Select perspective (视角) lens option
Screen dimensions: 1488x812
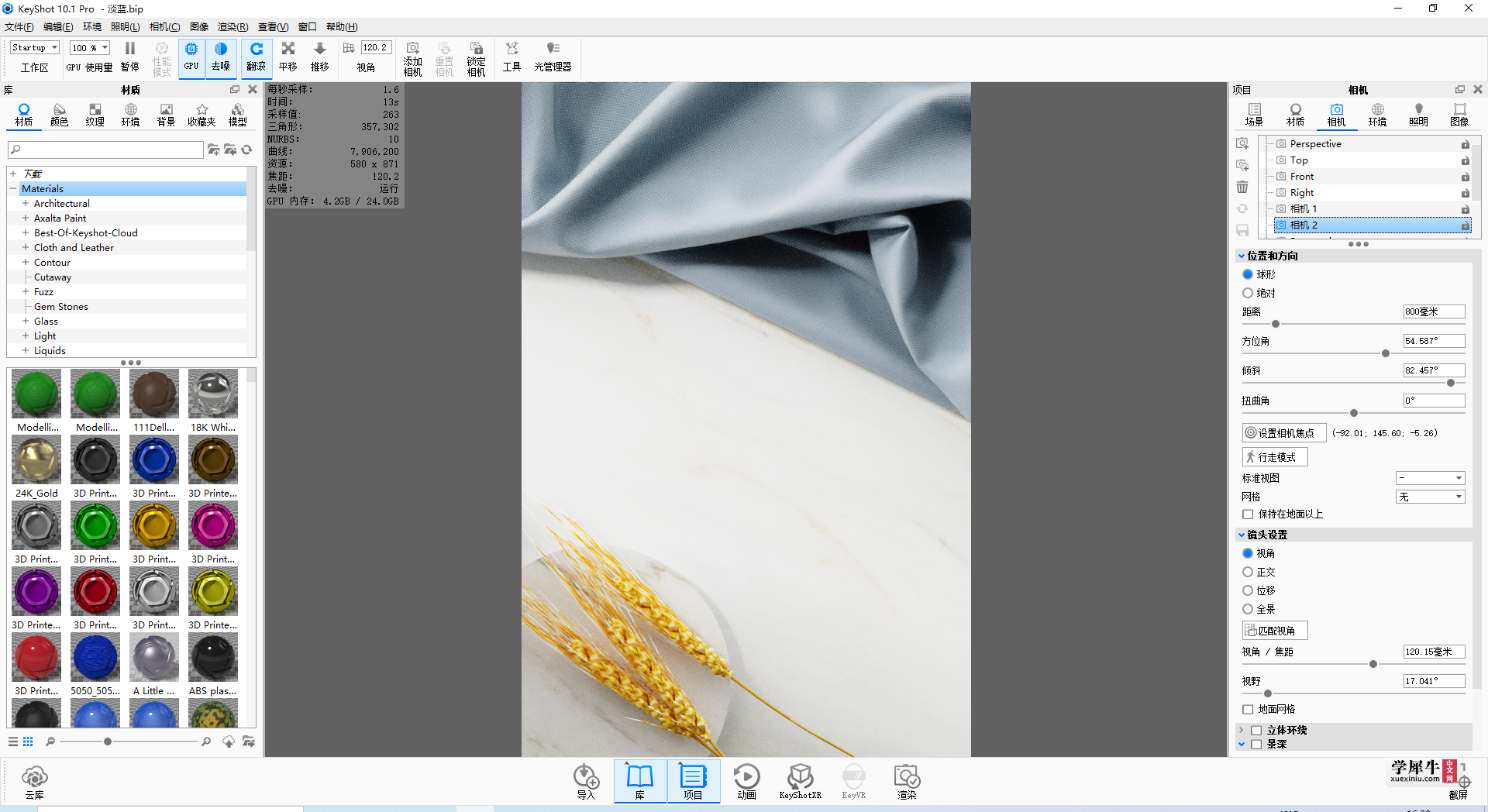[x=1248, y=553]
